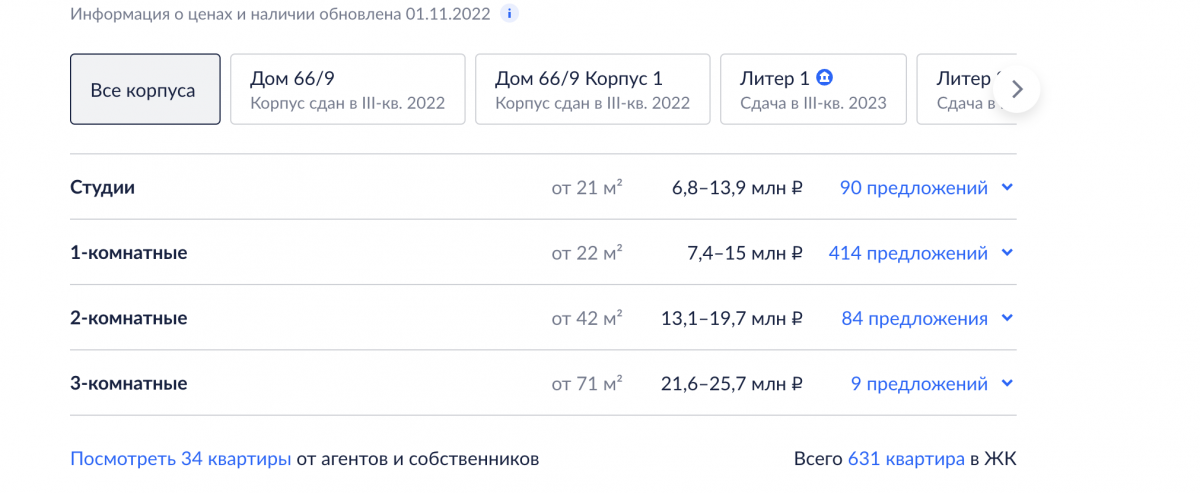Select the Литер 1 building tab

click(813, 89)
